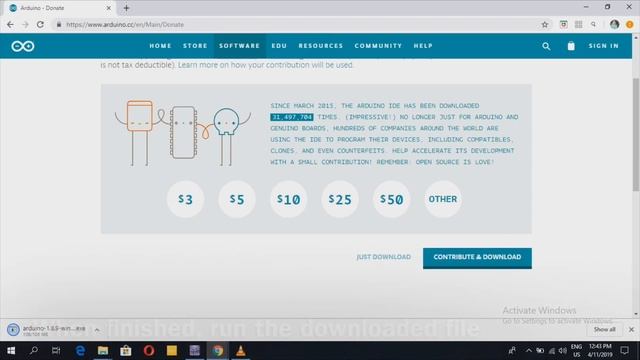Select the $5 contribution amount
The height and width of the screenshot is (360, 640).
(x=237, y=199)
